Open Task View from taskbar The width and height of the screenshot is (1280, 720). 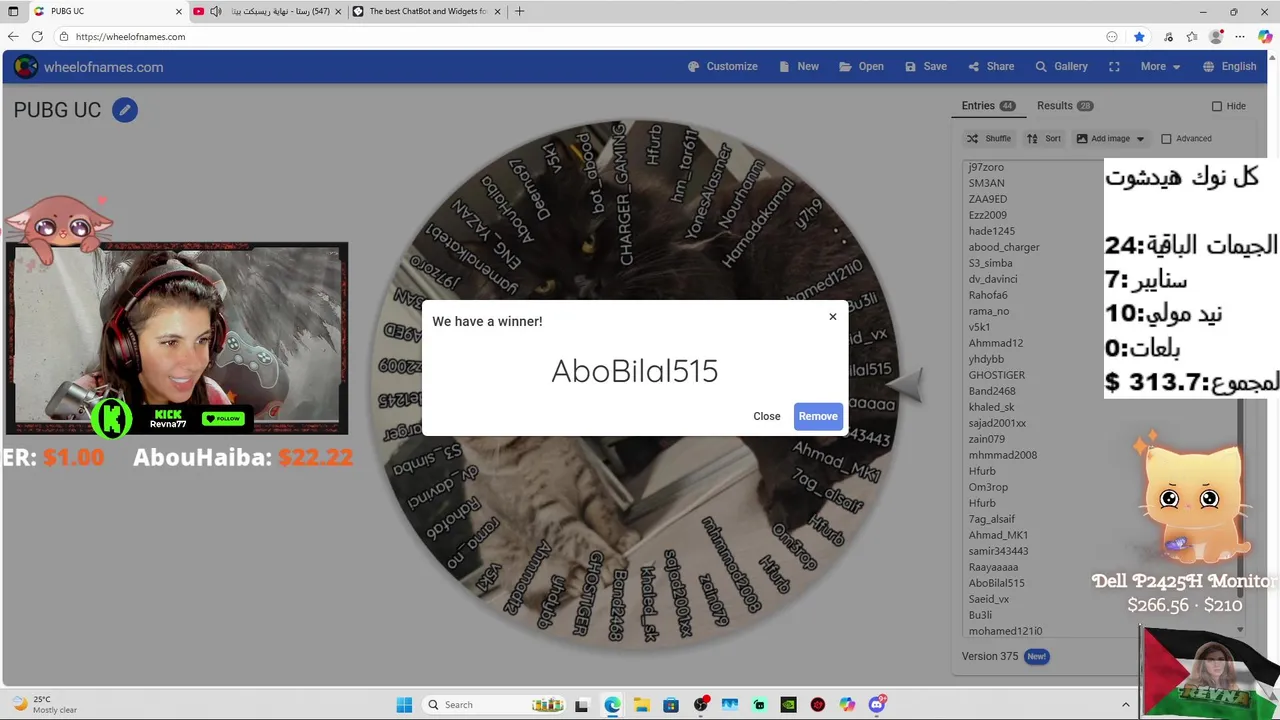pyautogui.click(x=582, y=705)
